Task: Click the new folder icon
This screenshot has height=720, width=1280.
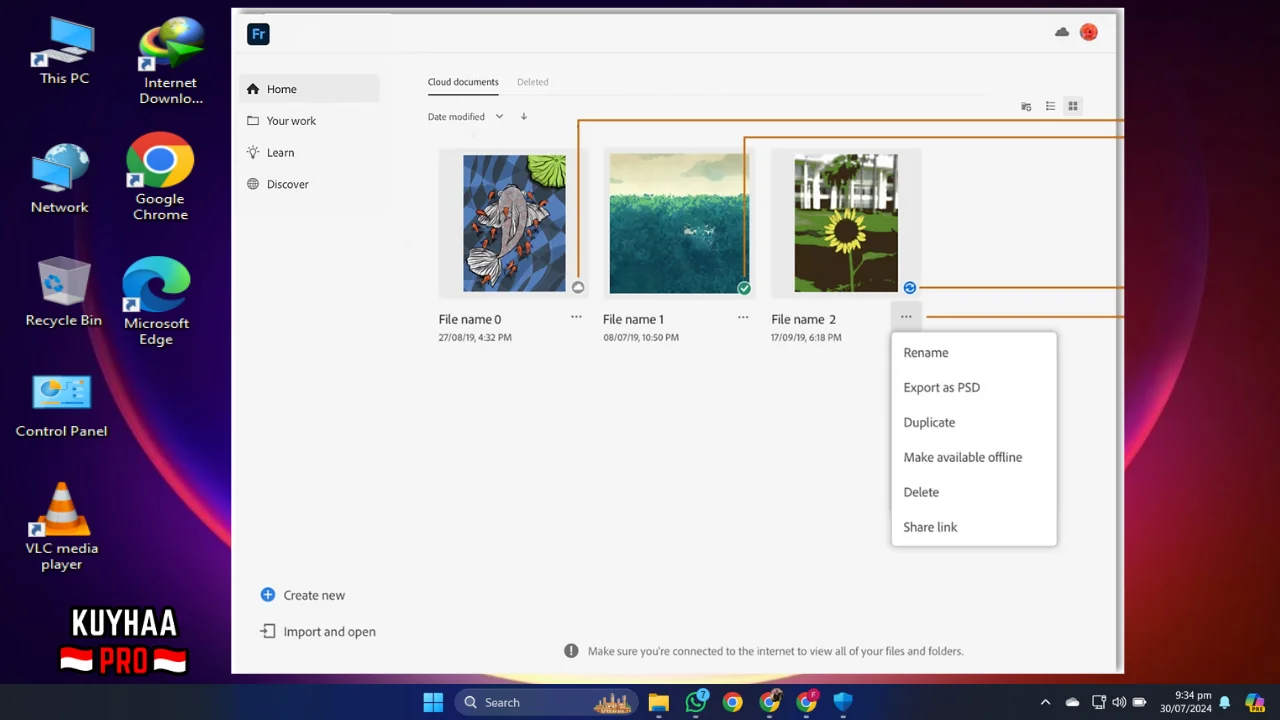Action: 1026,106
